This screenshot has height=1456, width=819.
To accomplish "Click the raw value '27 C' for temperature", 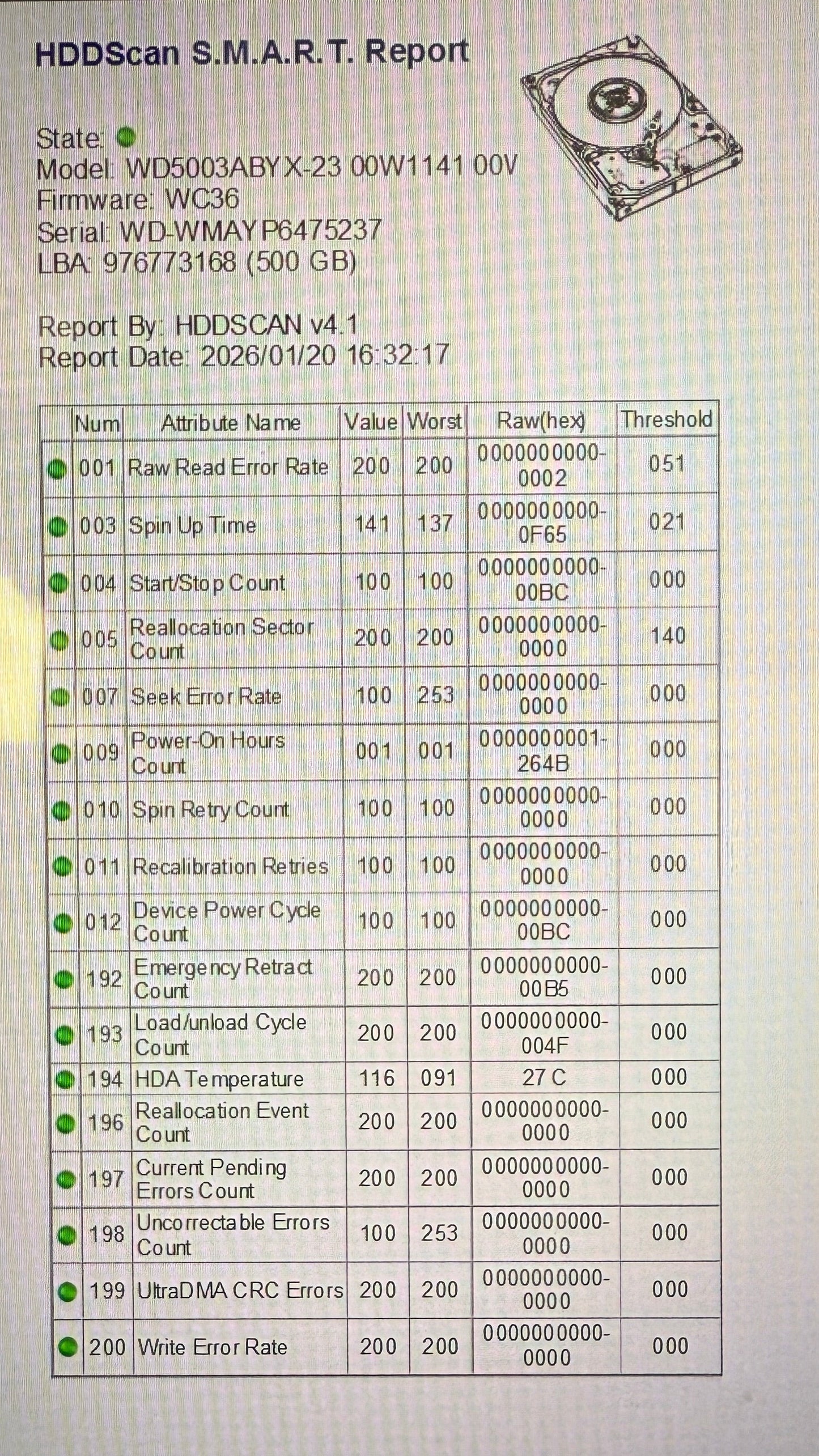I will pyautogui.click(x=544, y=1077).
